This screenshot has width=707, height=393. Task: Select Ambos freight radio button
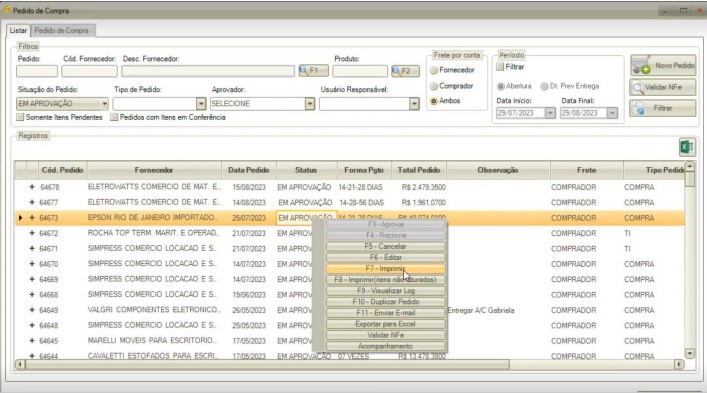[x=434, y=101]
